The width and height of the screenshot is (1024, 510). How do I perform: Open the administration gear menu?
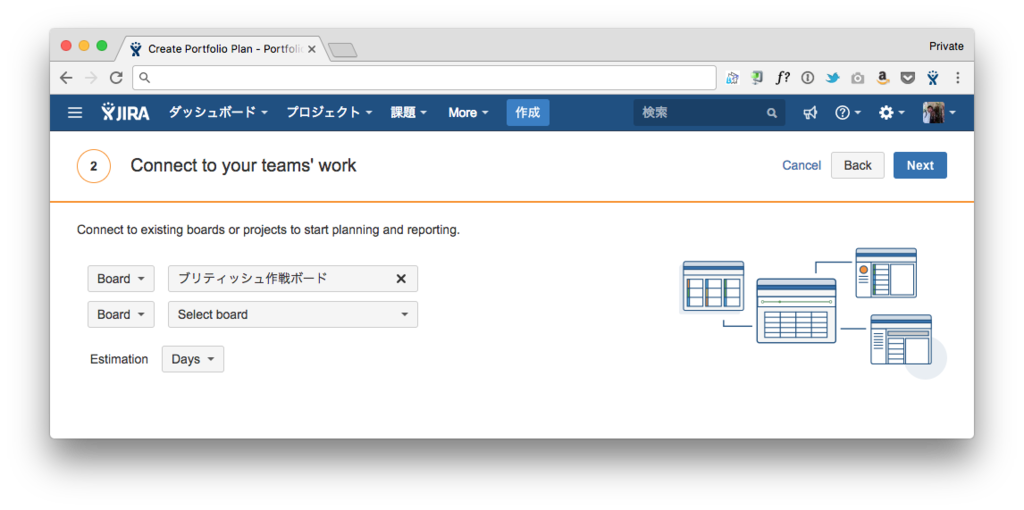point(891,113)
